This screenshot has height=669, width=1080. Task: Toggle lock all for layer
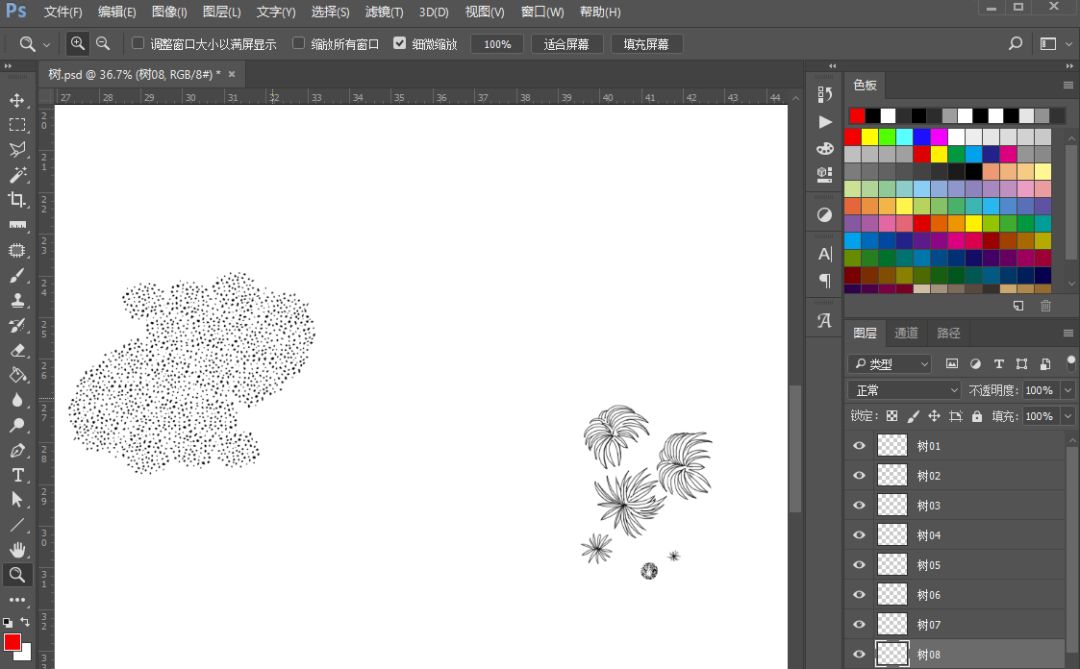977,416
